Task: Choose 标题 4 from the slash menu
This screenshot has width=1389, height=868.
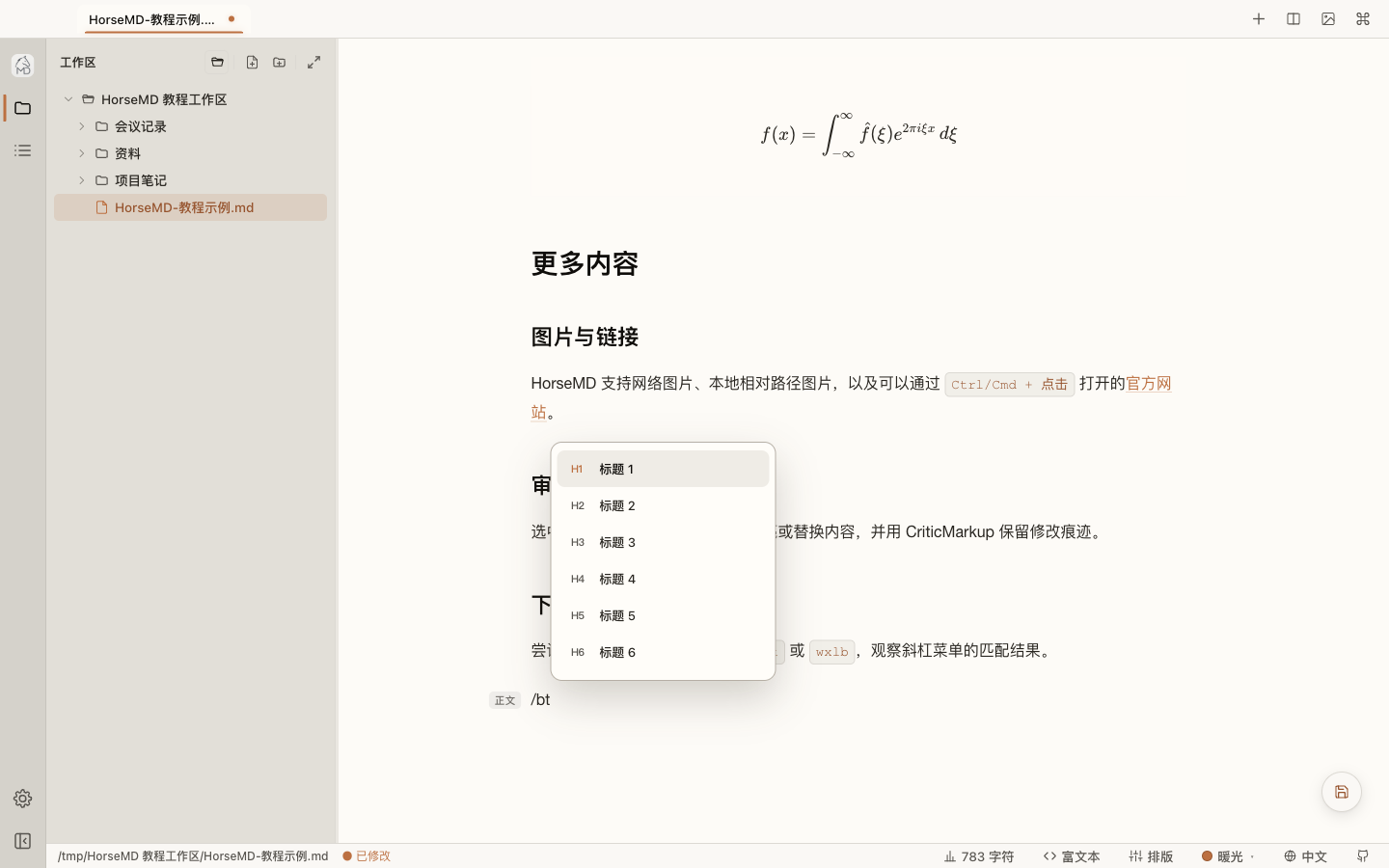Action: coord(663,579)
